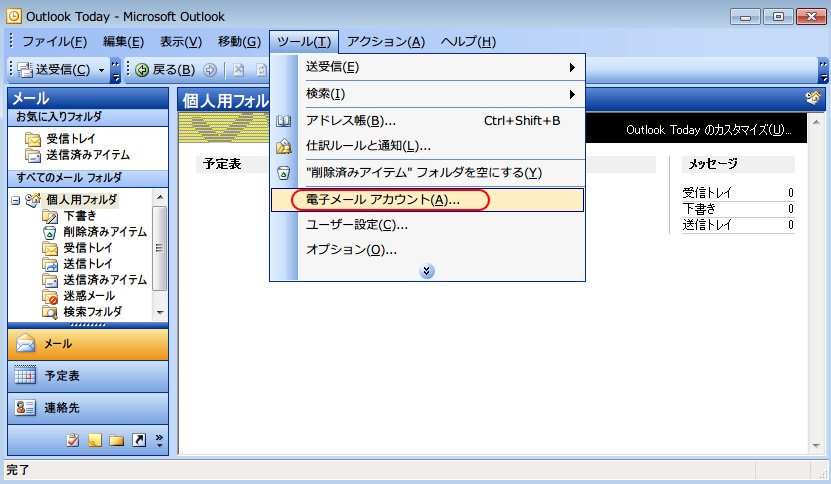Click the green Back arrow toolbar button
The image size is (831, 484).
143,70
